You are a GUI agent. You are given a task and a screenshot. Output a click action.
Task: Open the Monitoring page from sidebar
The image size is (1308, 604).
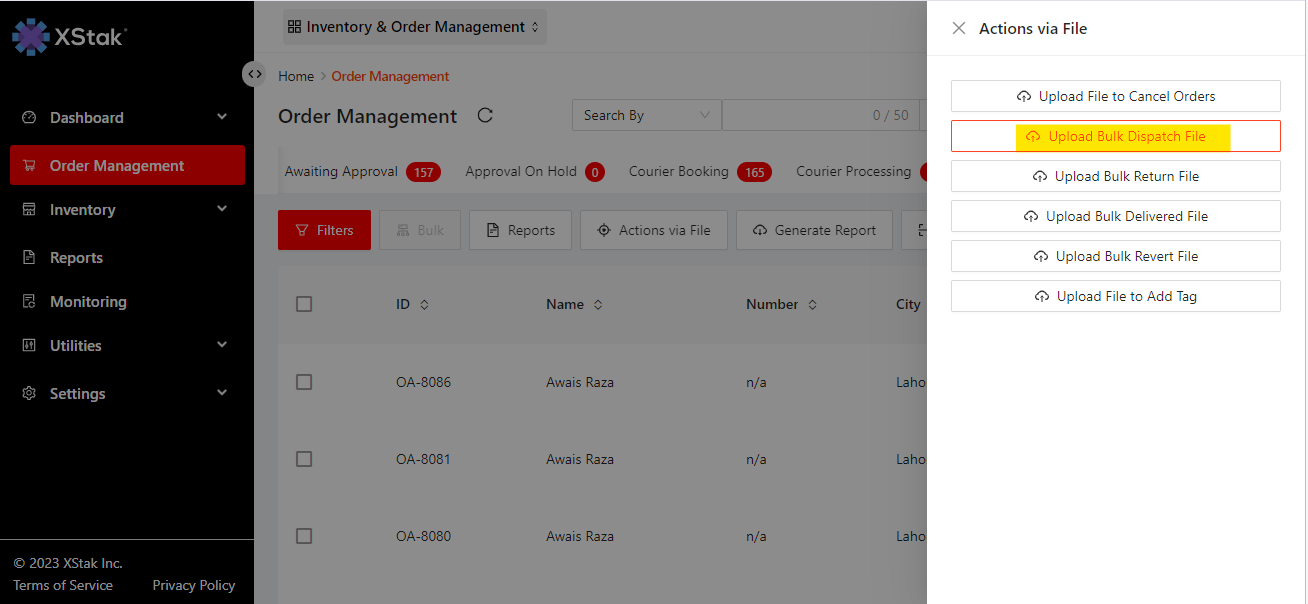(88, 302)
